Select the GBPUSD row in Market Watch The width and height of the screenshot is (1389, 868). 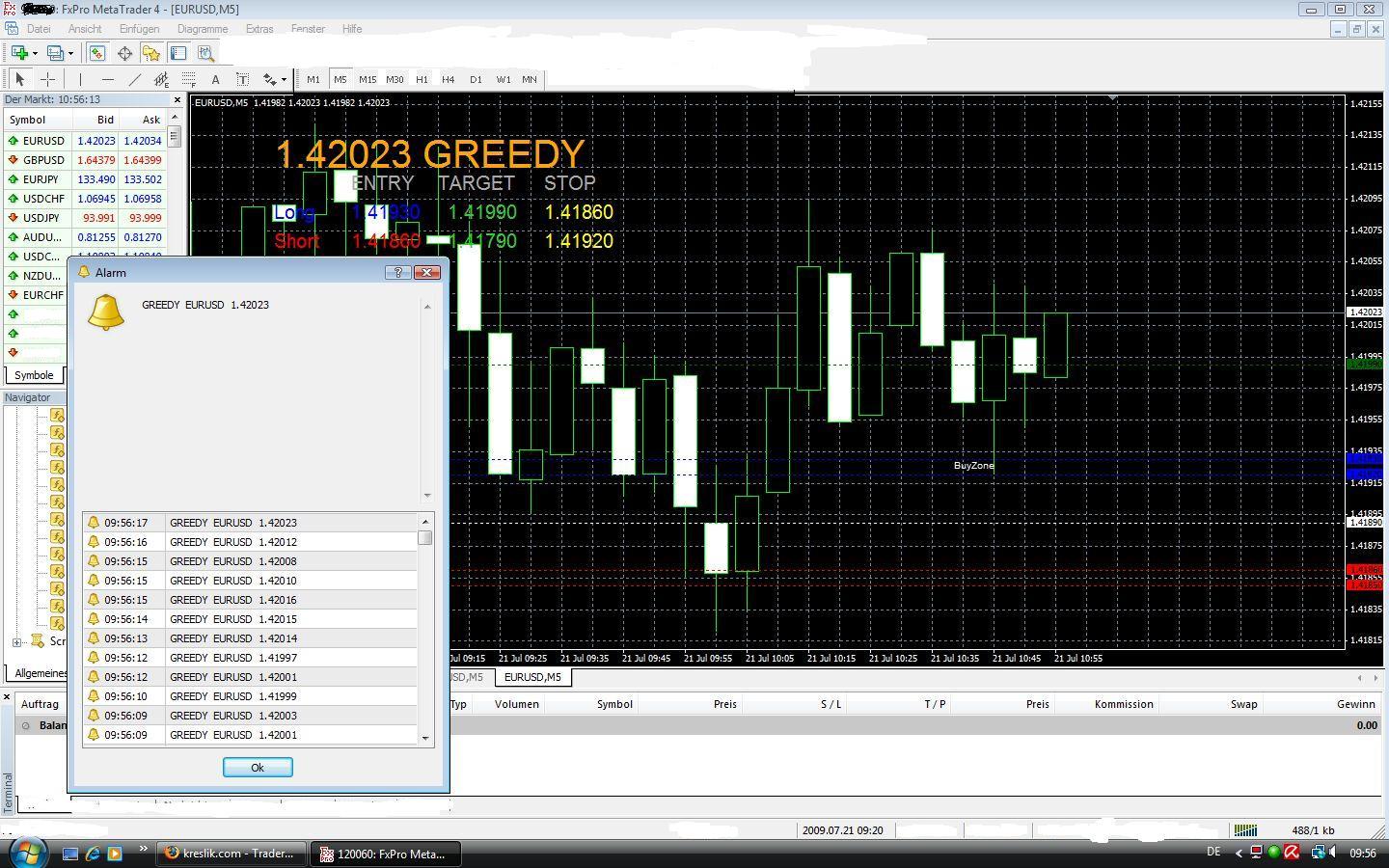[x=84, y=160]
